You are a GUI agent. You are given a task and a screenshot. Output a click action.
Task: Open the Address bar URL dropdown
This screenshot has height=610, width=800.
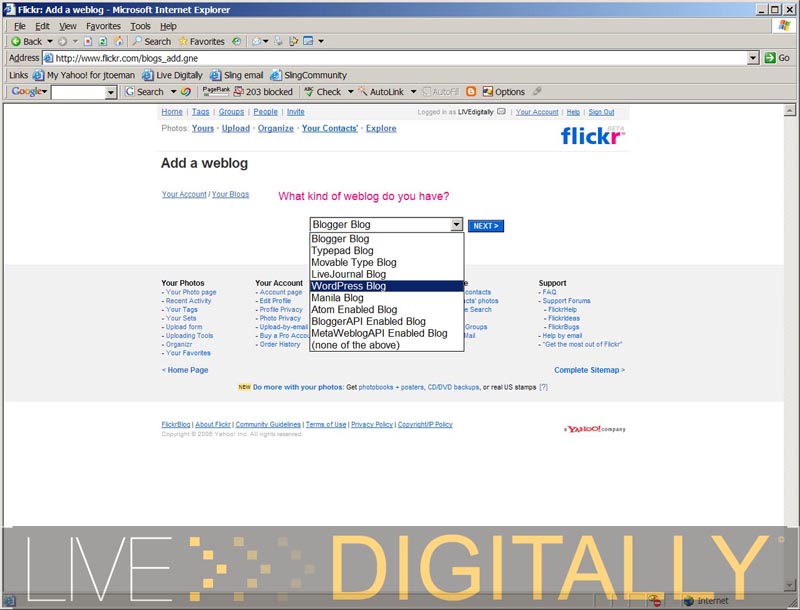tap(754, 58)
